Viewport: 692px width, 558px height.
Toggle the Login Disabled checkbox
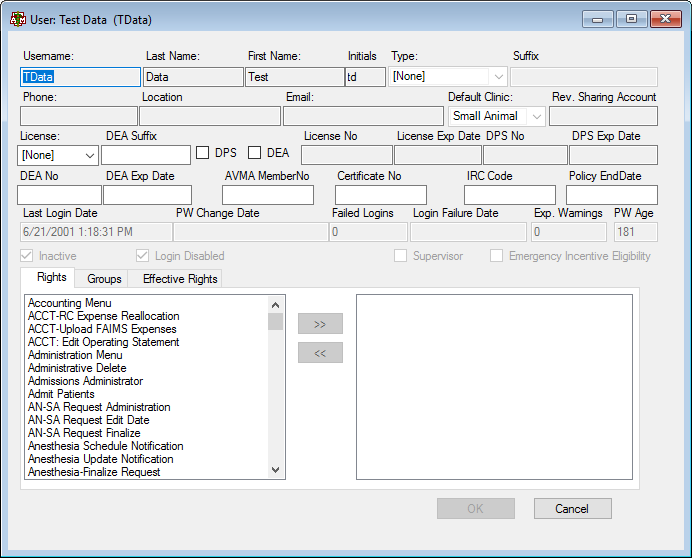pos(142,256)
